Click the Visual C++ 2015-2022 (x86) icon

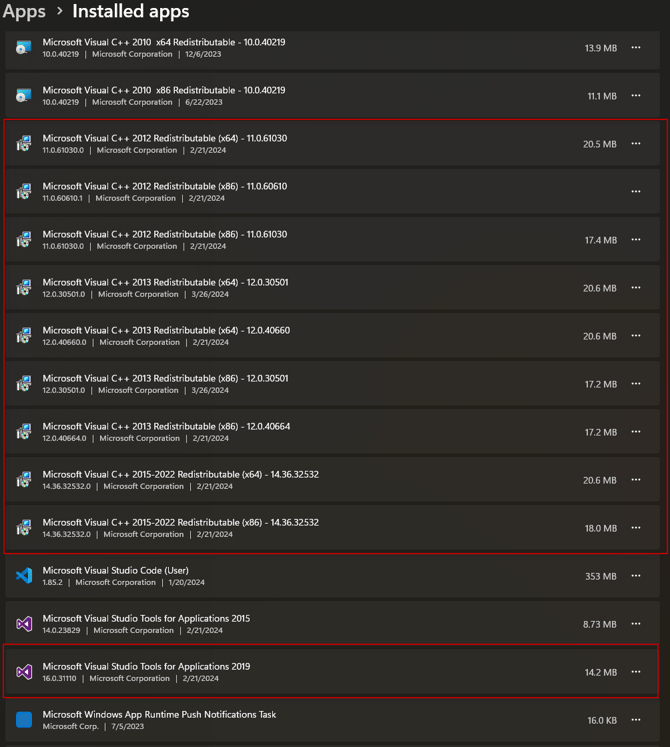24,528
